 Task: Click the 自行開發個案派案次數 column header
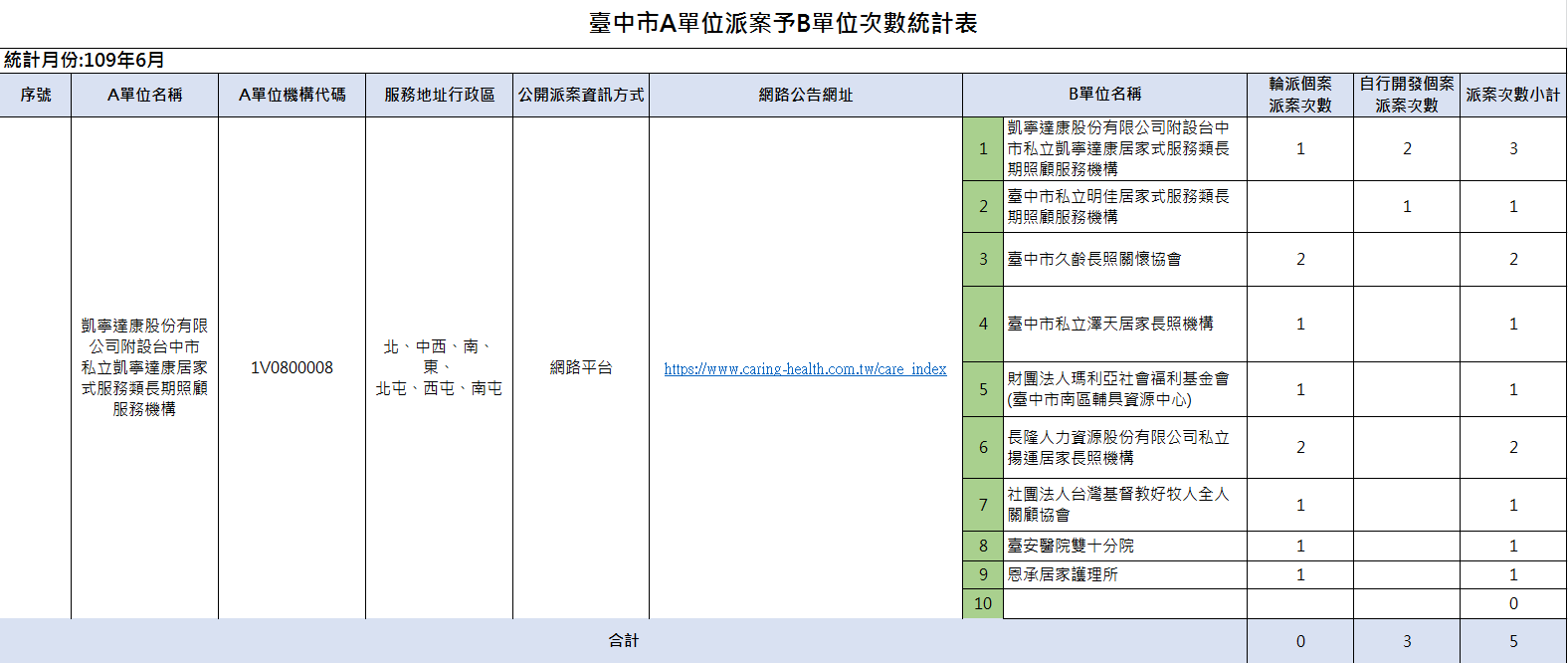pyautogui.click(x=1407, y=95)
